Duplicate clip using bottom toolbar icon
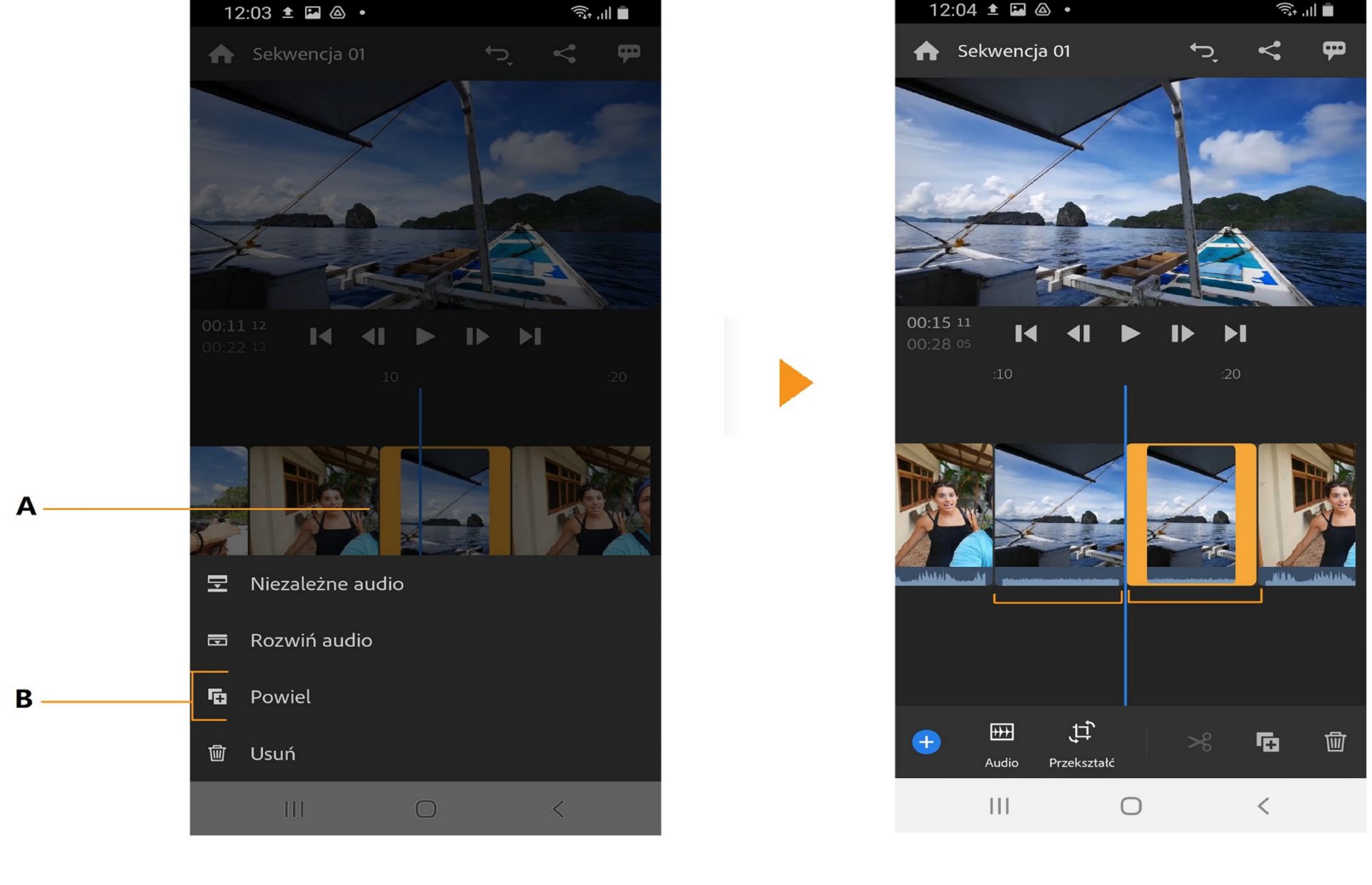The width and height of the screenshot is (1372, 885). click(1267, 742)
